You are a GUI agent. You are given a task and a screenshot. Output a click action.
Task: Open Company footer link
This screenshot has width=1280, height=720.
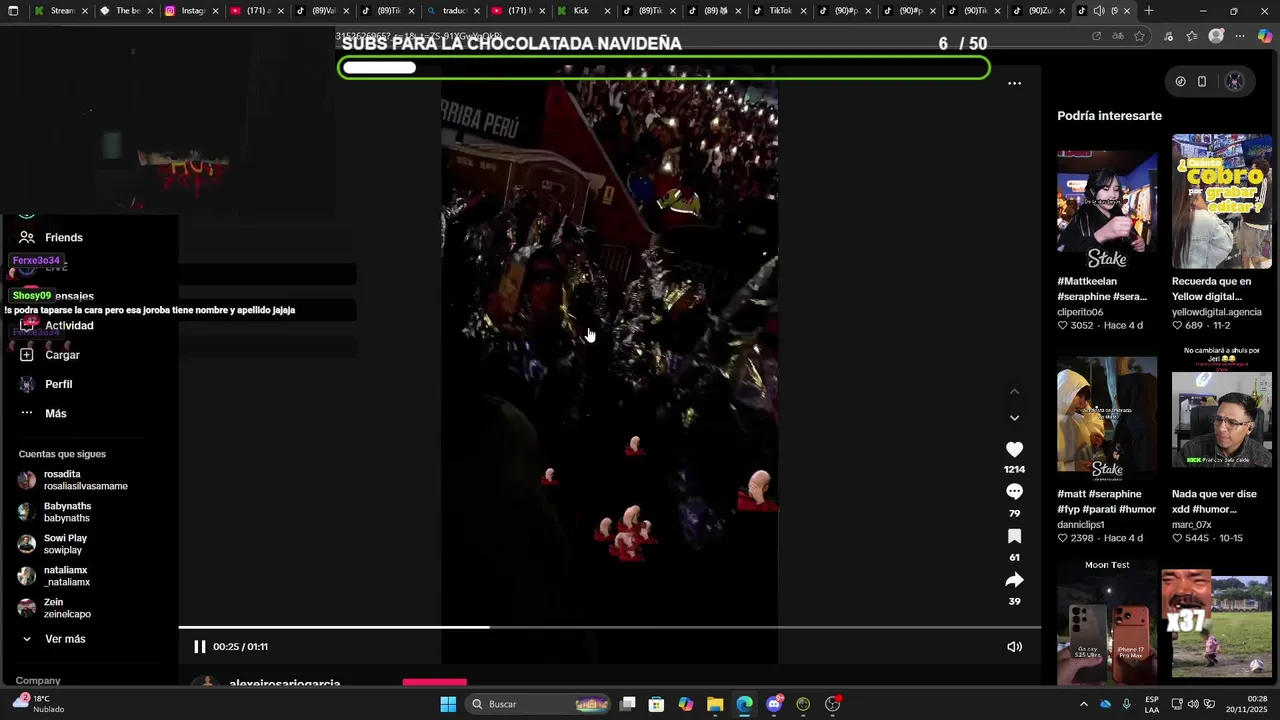pos(38,681)
